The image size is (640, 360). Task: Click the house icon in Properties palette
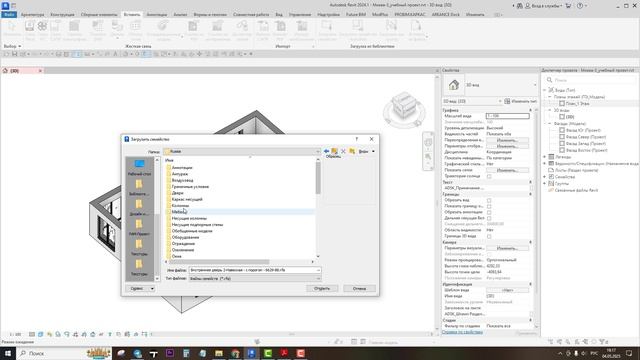coord(453,85)
